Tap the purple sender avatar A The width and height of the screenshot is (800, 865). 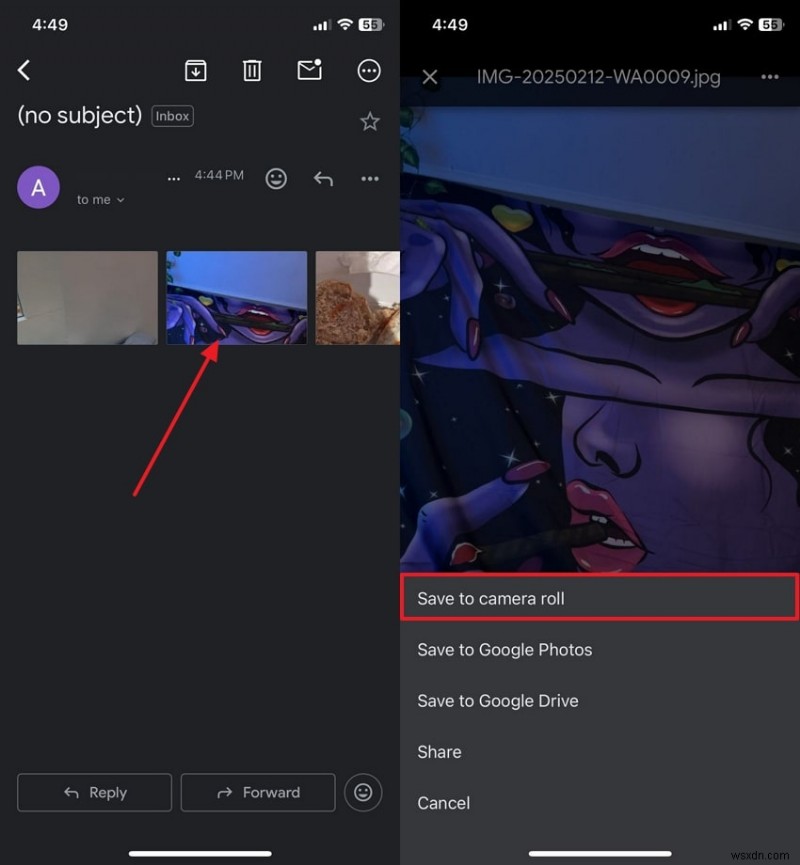point(38,188)
